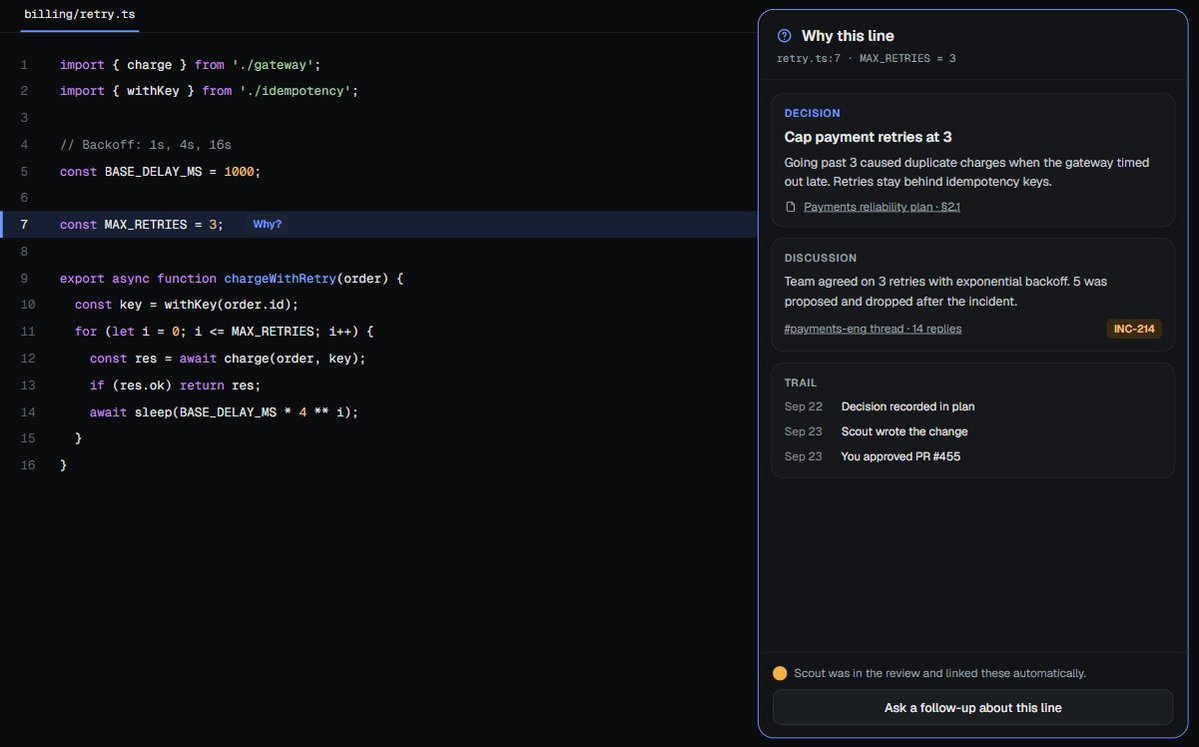
Task: Click You approved PR #455 trail entry
Action: pyautogui.click(x=901, y=456)
